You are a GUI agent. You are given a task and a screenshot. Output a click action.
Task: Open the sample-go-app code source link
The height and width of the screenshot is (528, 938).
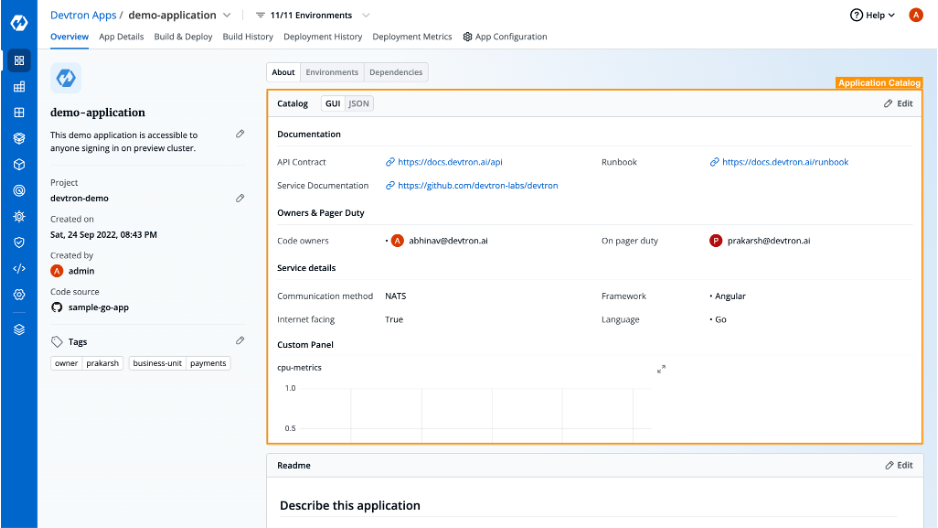point(98,307)
